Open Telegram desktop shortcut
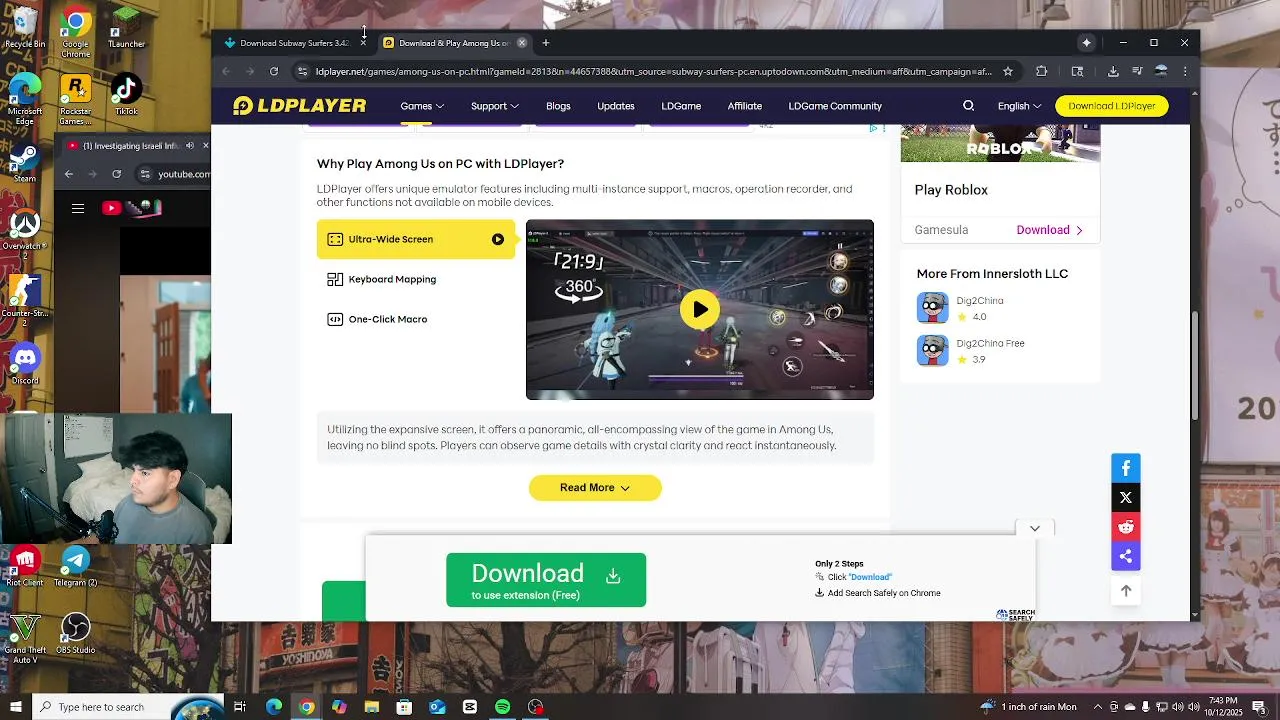The width and height of the screenshot is (1280, 720). (75, 567)
